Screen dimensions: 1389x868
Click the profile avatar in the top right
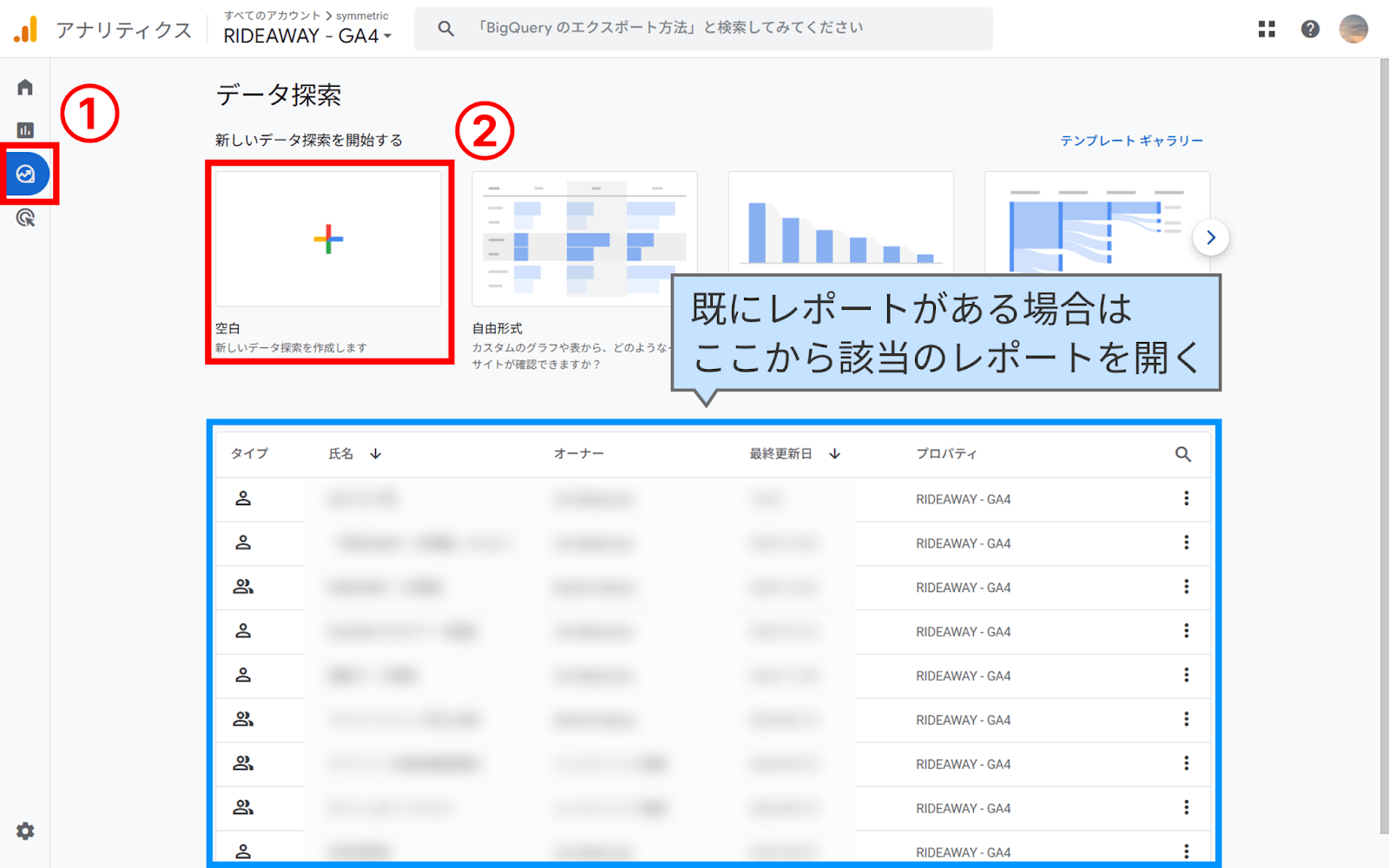(1353, 28)
